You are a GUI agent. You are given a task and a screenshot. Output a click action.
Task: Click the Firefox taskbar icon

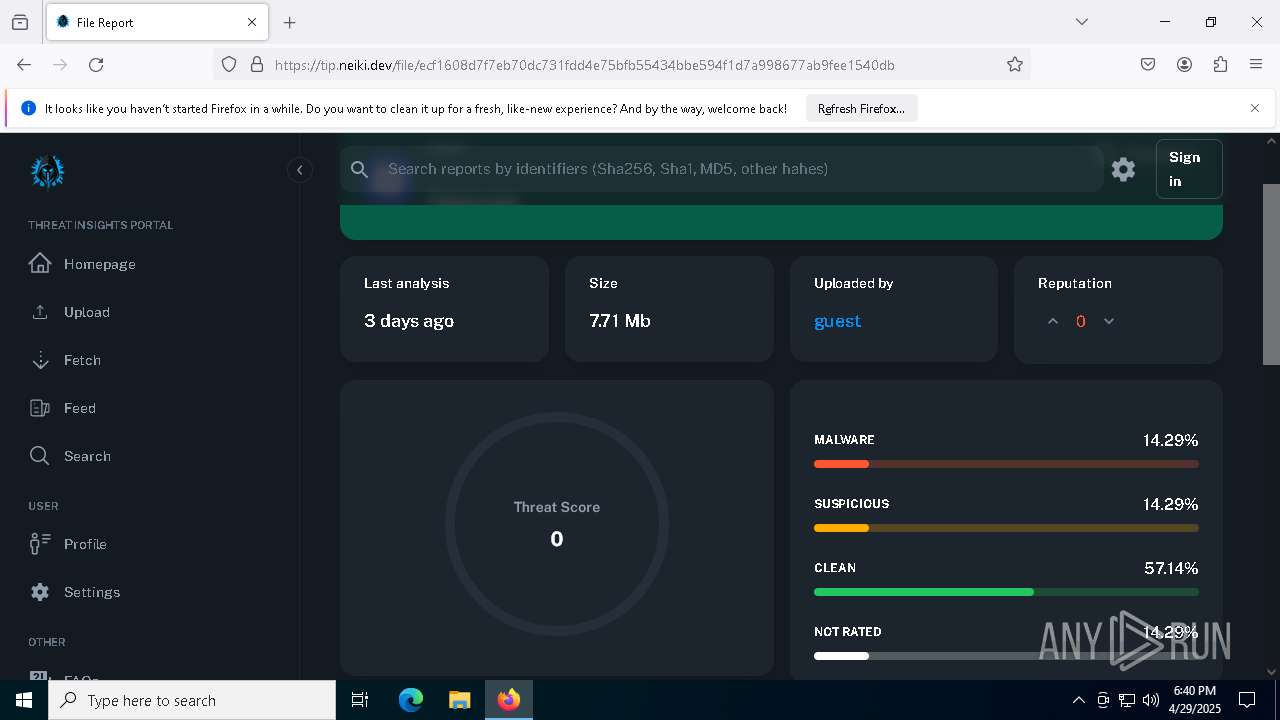[509, 700]
